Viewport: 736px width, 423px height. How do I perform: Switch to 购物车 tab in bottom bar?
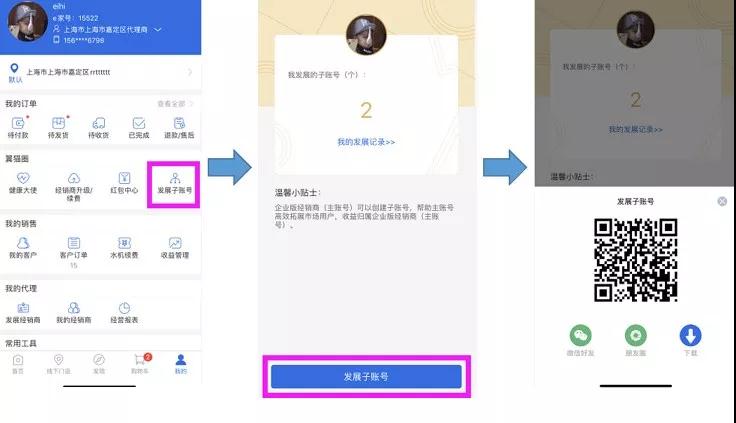point(140,363)
